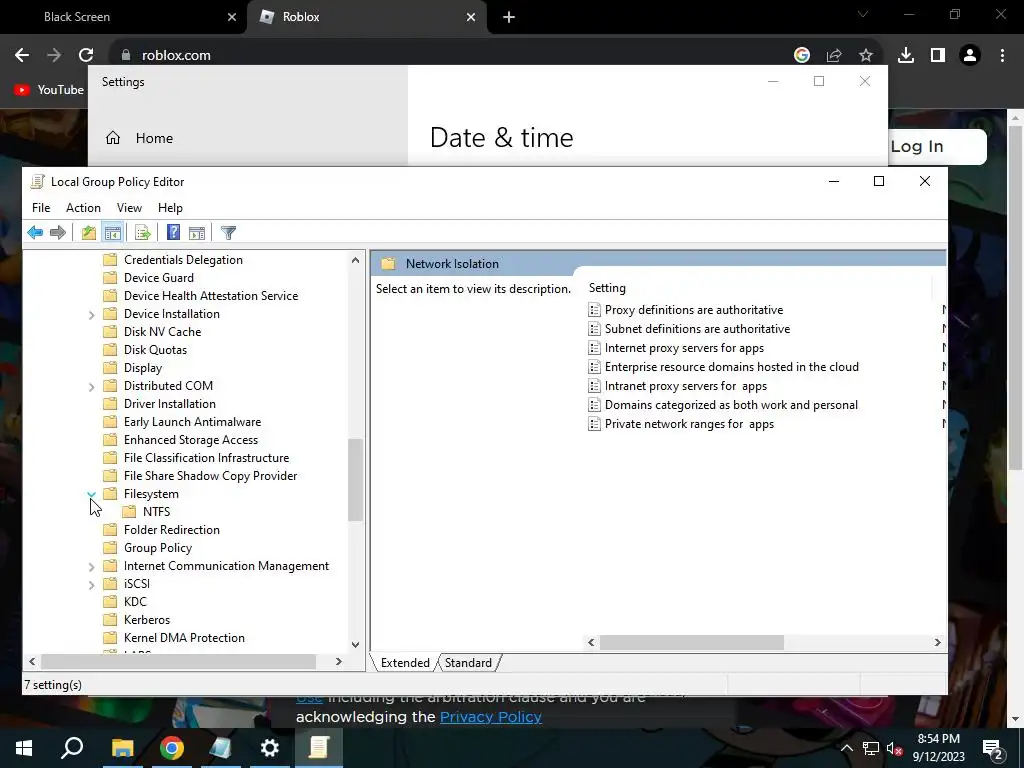Screen dimensions: 1024x768
Task: Open notification center icon
Action: pyautogui.click(x=993, y=748)
